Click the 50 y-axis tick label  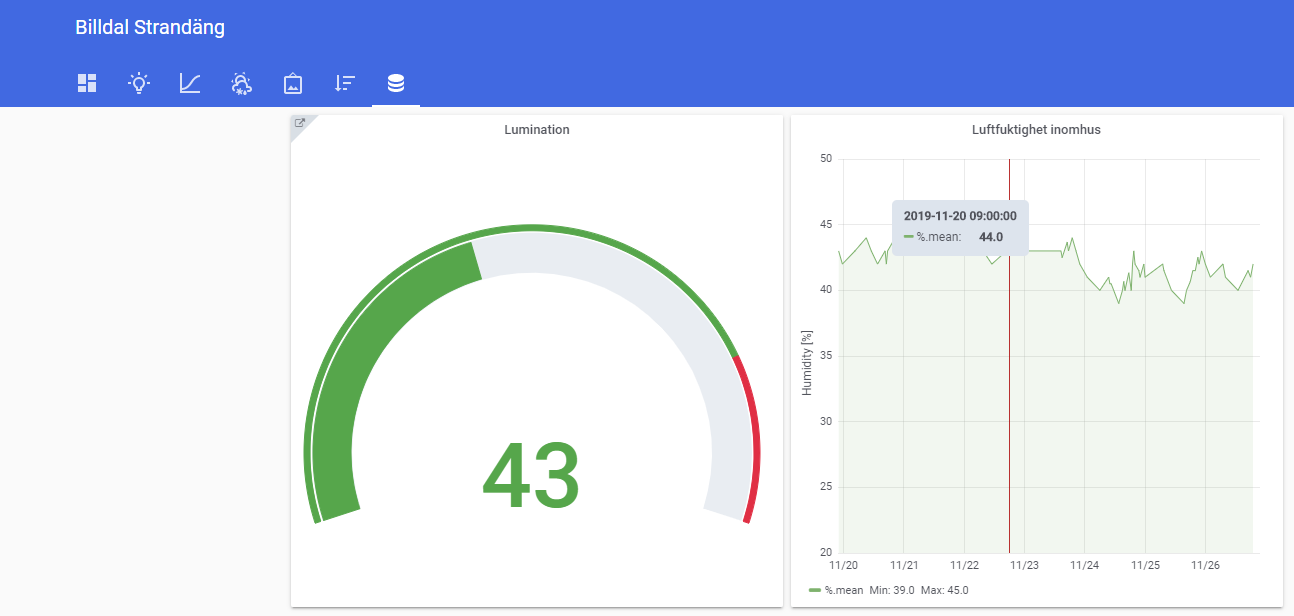tap(825, 159)
